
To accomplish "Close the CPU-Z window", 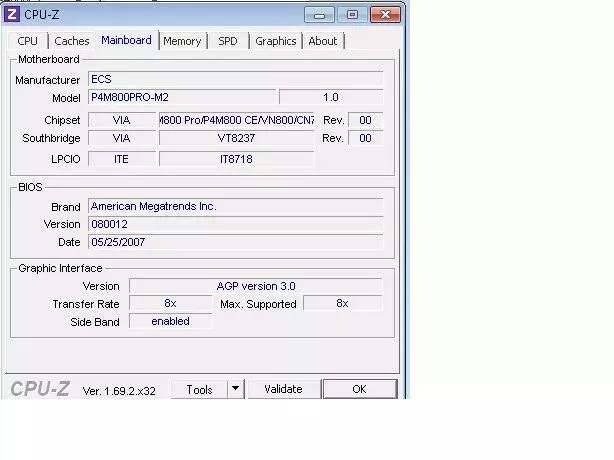I will pyautogui.click(x=385, y=15).
